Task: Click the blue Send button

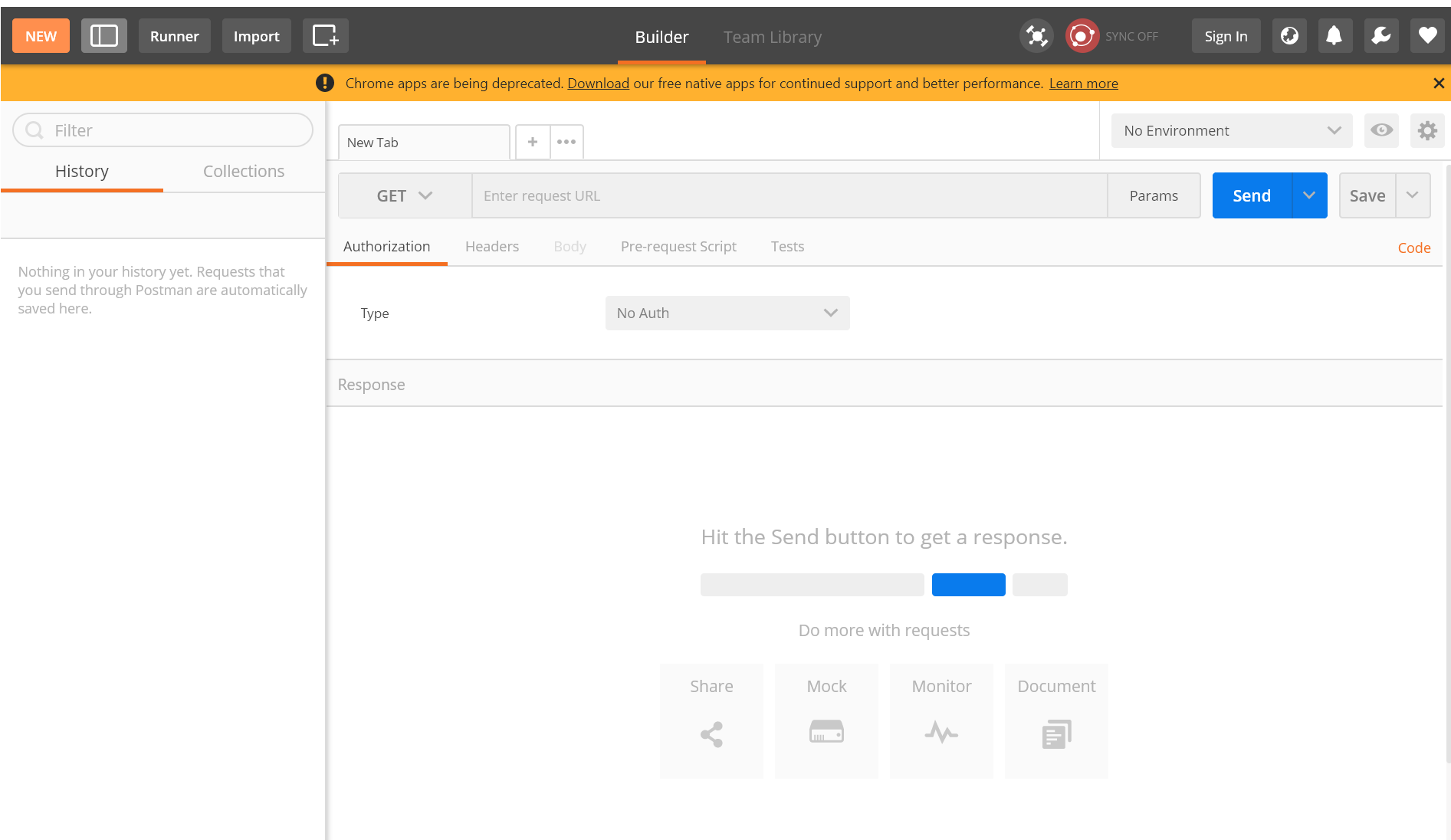Action: click(1252, 195)
